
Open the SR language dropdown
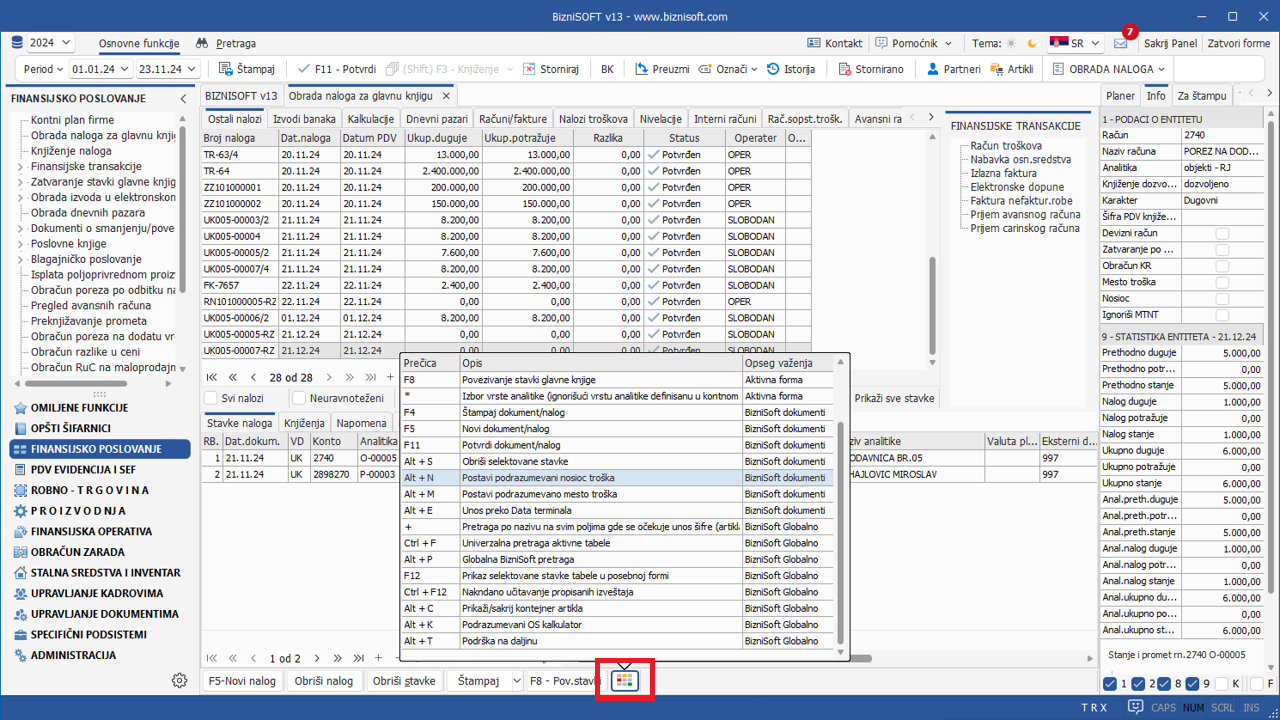(x=1075, y=44)
